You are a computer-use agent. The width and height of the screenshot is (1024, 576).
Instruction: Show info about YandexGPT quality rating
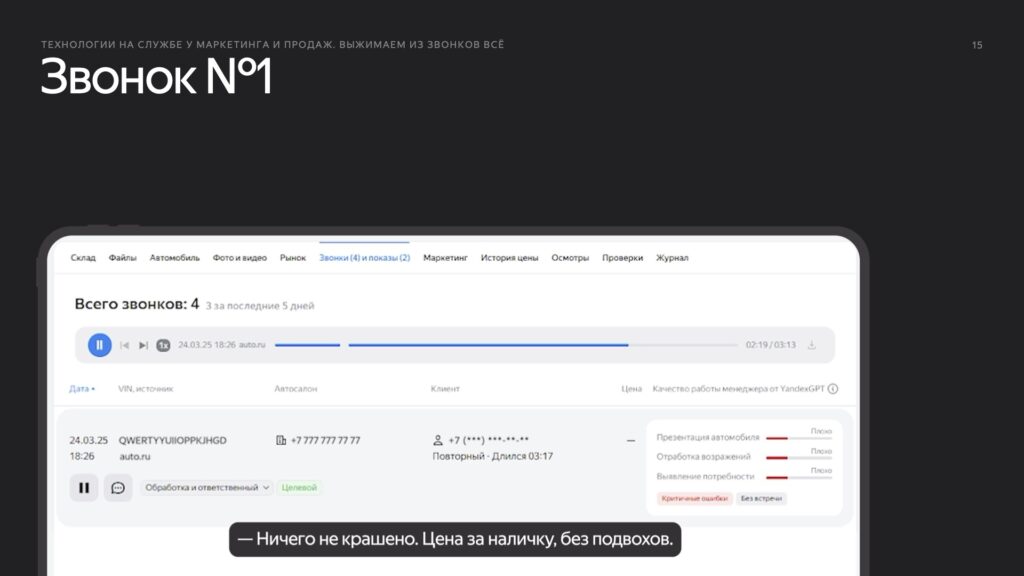(x=833, y=389)
